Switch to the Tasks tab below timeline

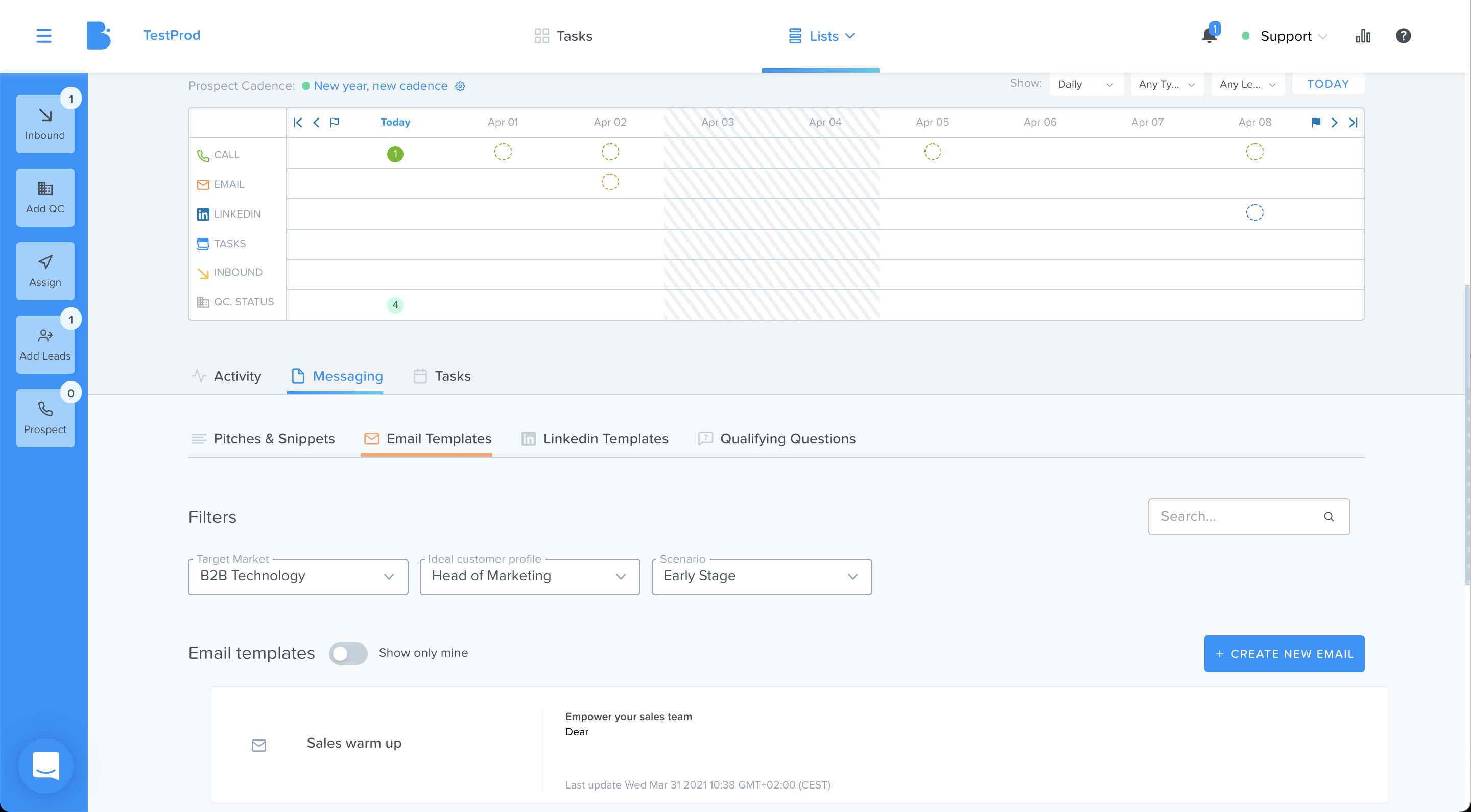click(x=442, y=376)
